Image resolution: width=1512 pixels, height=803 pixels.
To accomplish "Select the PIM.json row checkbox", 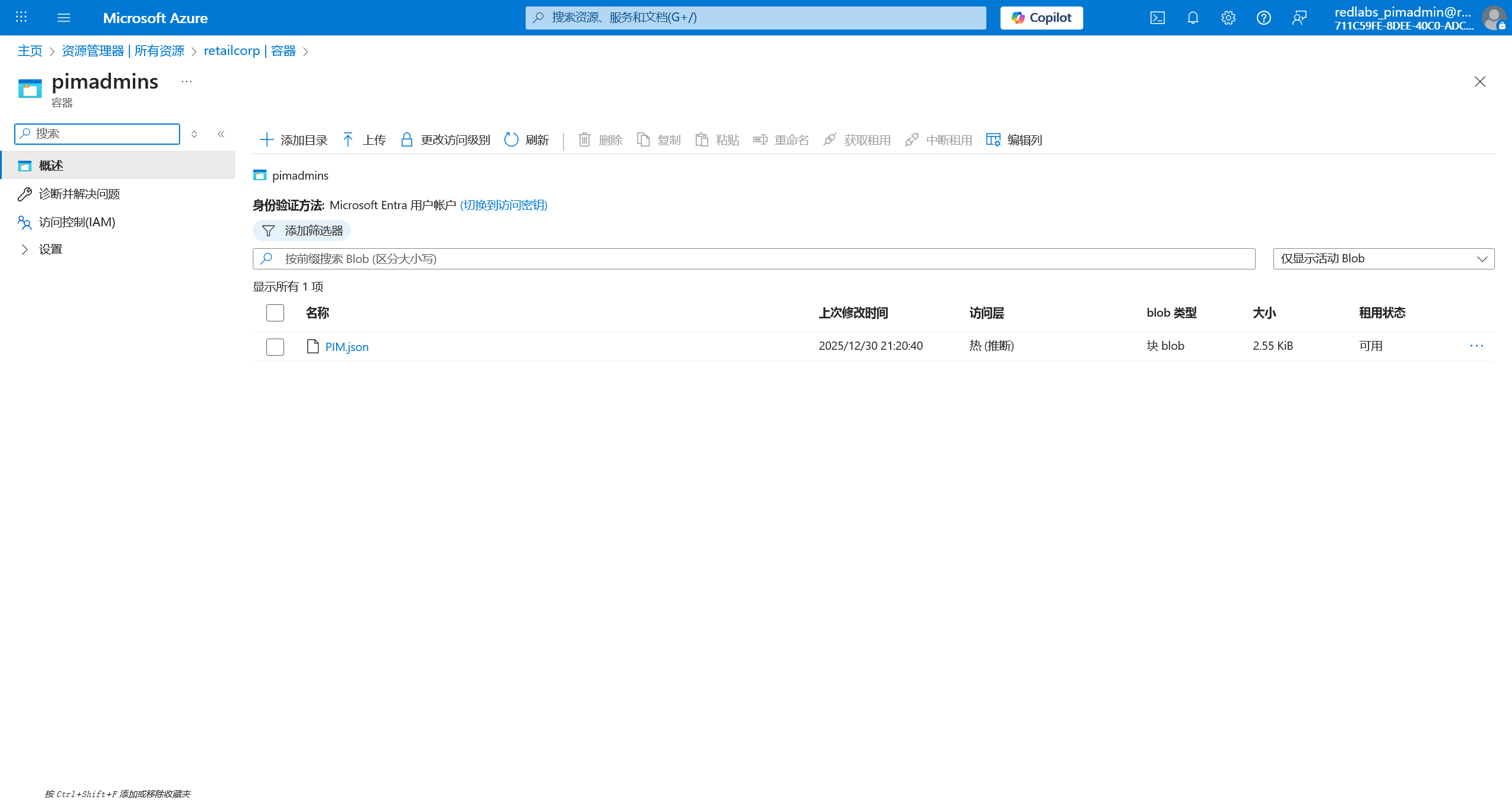I will point(275,347).
